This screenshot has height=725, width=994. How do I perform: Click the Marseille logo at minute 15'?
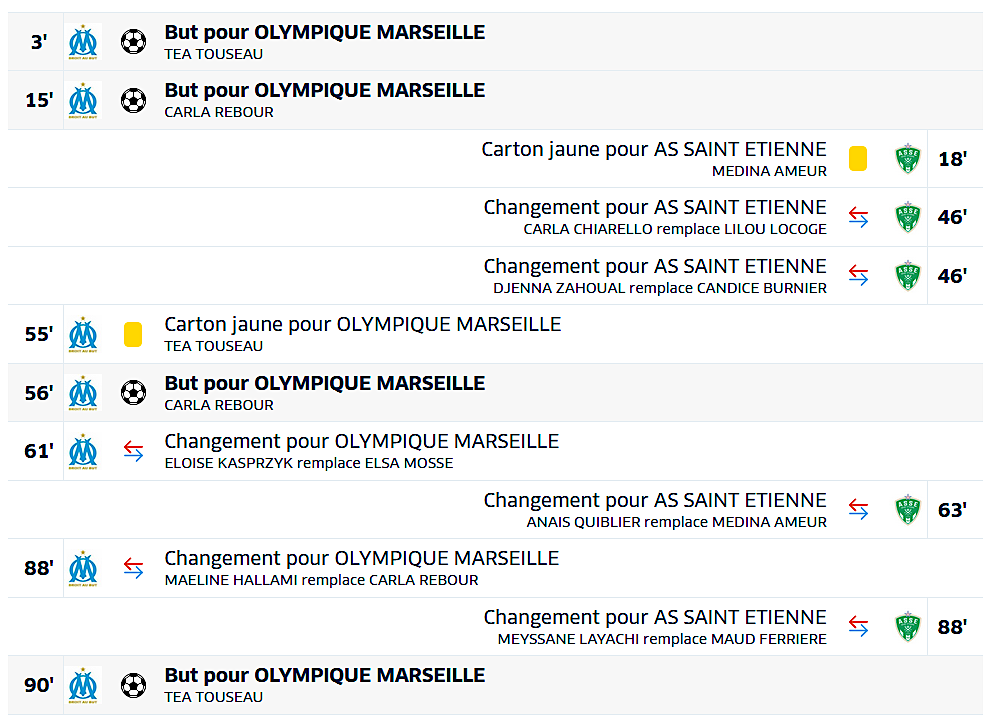point(84,100)
